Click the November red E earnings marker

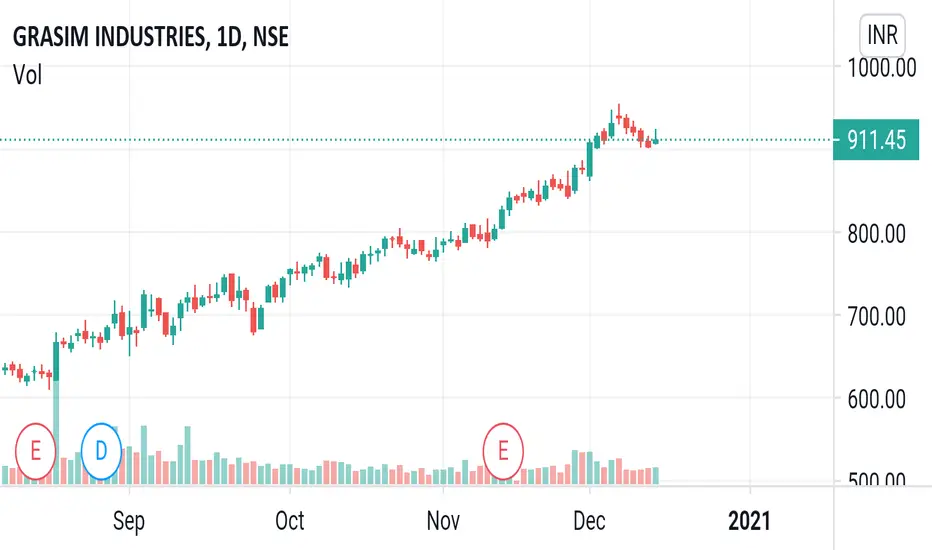click(503, 451)
